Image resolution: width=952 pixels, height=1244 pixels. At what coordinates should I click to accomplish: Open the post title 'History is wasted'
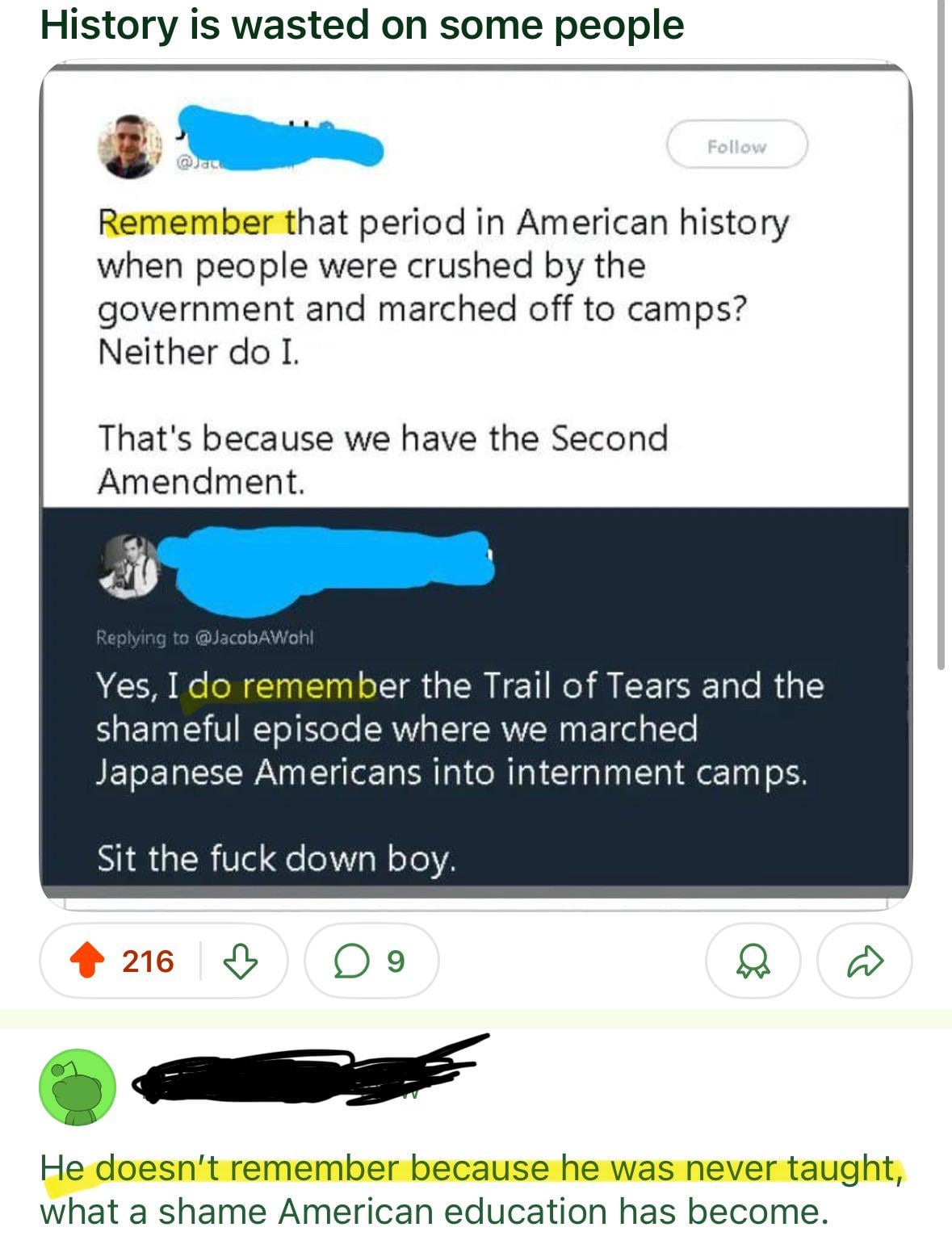point(362,25)
